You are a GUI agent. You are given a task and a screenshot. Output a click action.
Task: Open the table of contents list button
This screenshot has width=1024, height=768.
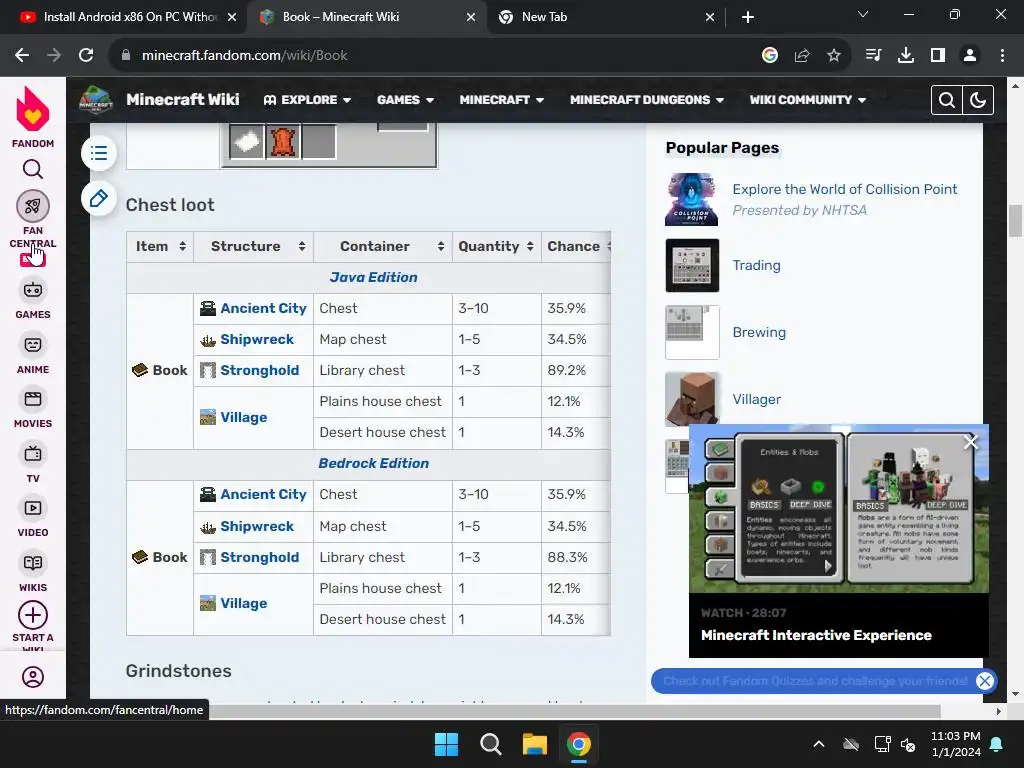[99, 153]
